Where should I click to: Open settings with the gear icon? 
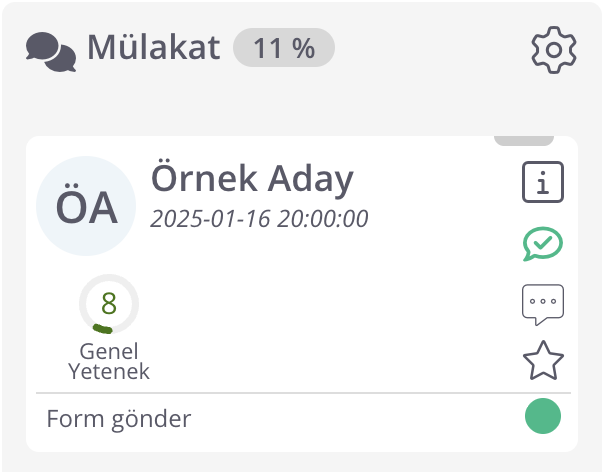[x=554, y=49]
